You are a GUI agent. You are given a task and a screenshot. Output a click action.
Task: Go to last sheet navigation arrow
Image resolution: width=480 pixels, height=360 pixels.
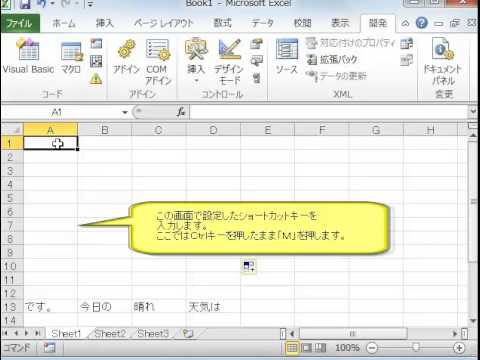pyautogui.click(x=37, y=333)
